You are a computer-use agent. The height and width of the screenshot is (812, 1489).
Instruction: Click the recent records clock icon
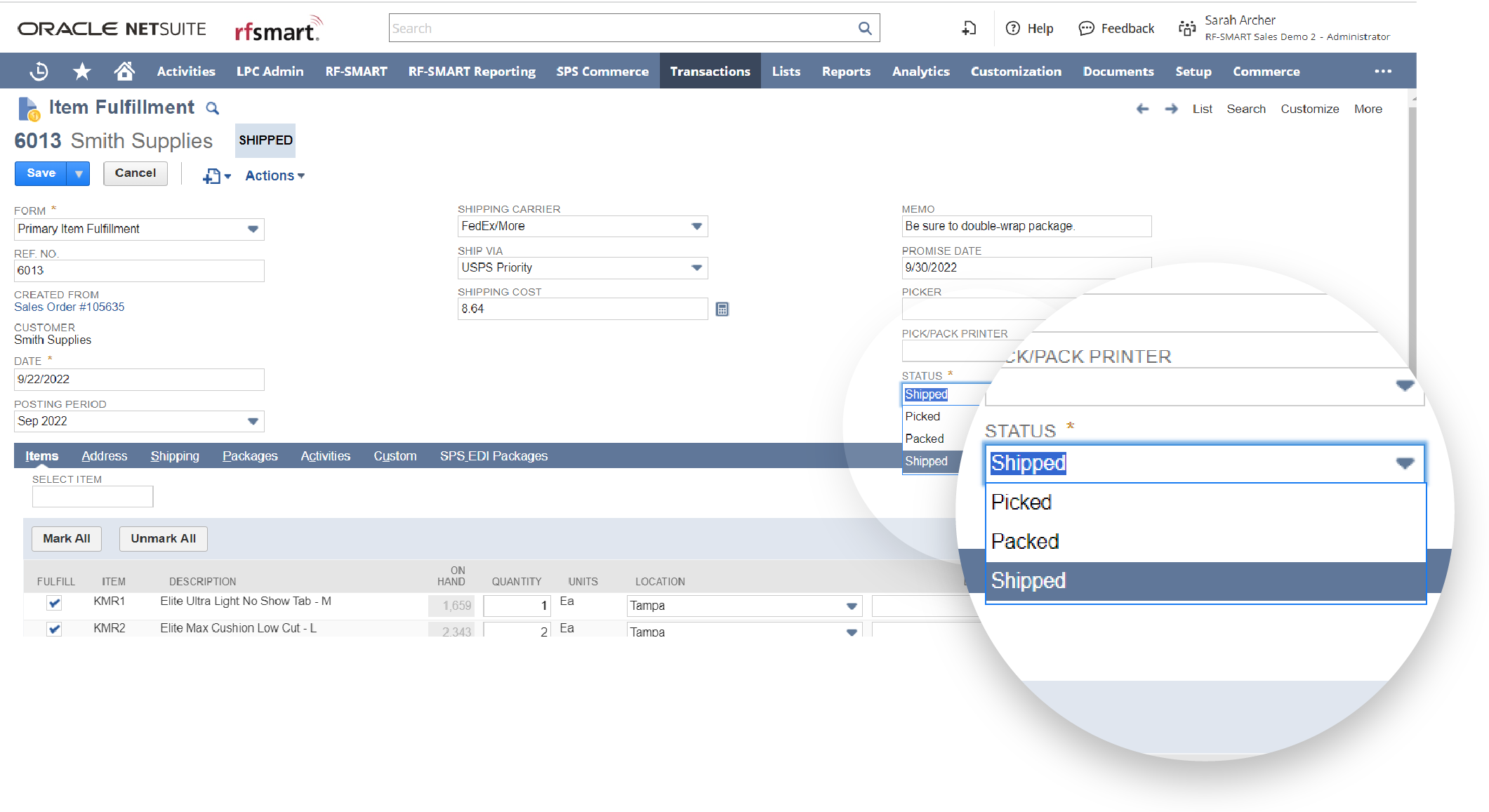tap(39, 70)
